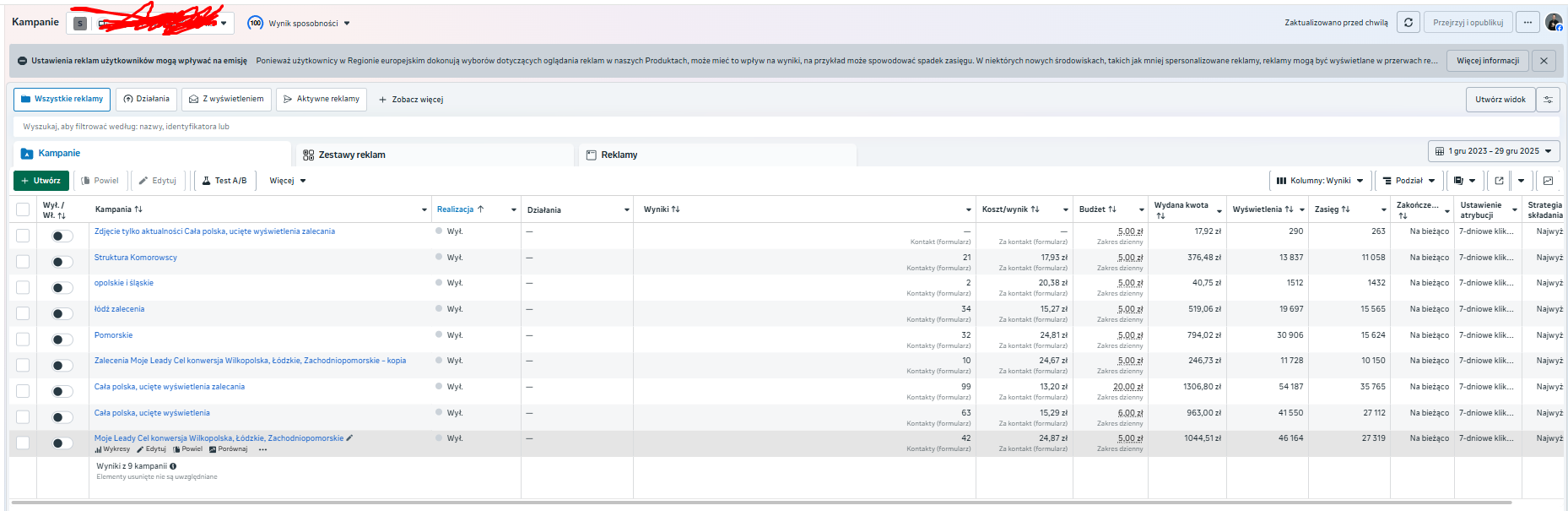Tick the select-all checkbox in the table header
Viewport: 1568px width, 511px height.
pos(23,209)
